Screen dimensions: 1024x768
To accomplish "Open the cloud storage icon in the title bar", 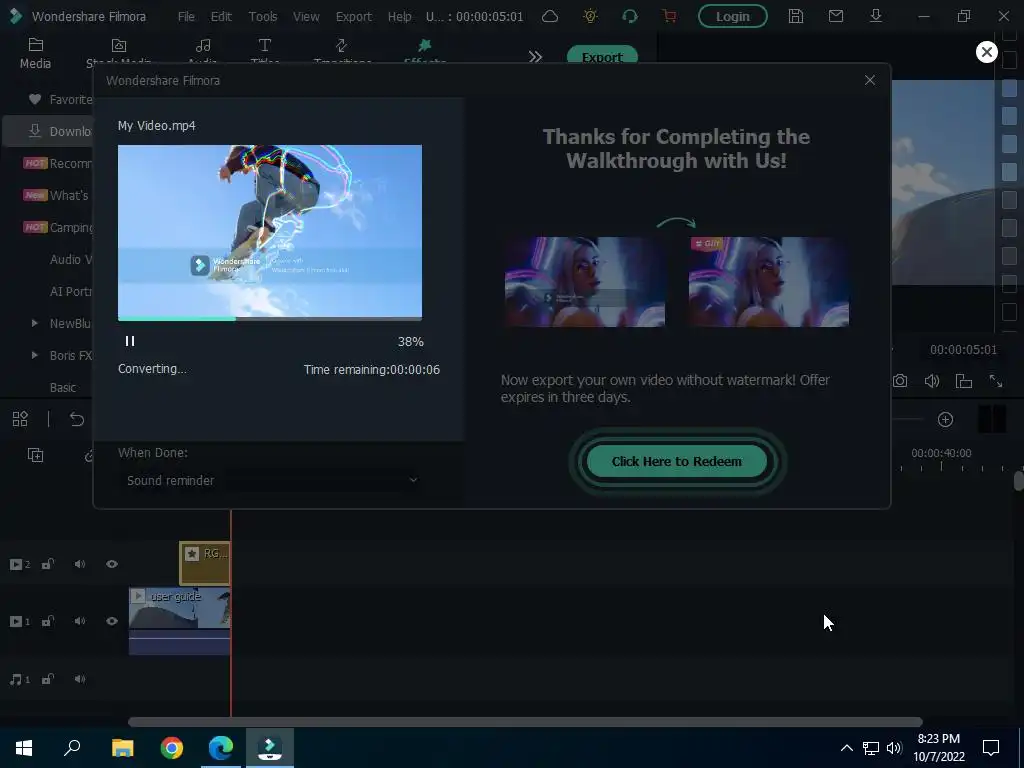I will tap(550, 16).
